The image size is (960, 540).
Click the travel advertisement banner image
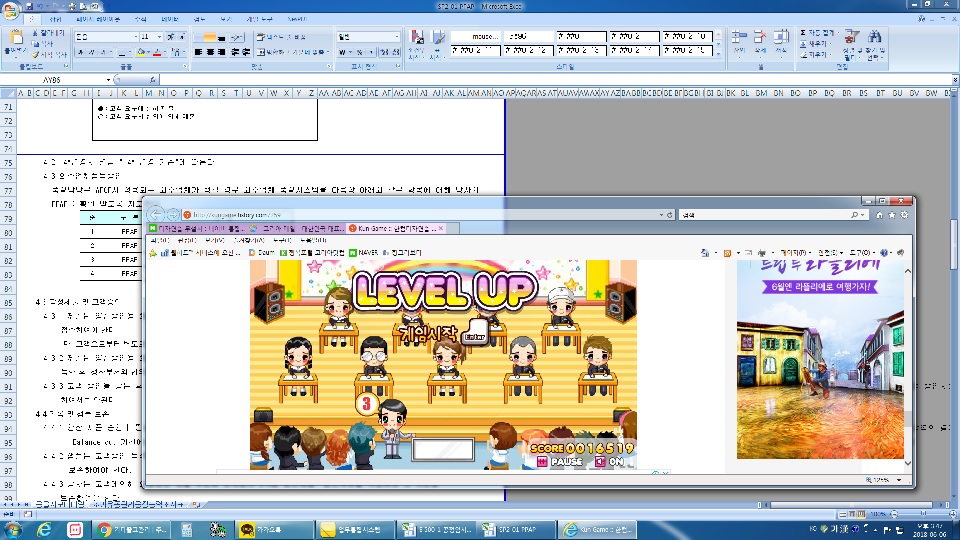820,359
